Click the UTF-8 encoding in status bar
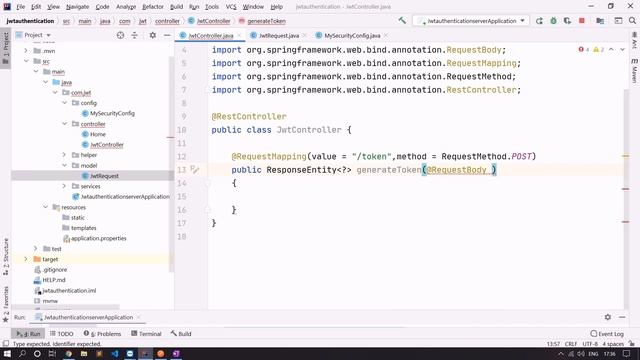 590,344
